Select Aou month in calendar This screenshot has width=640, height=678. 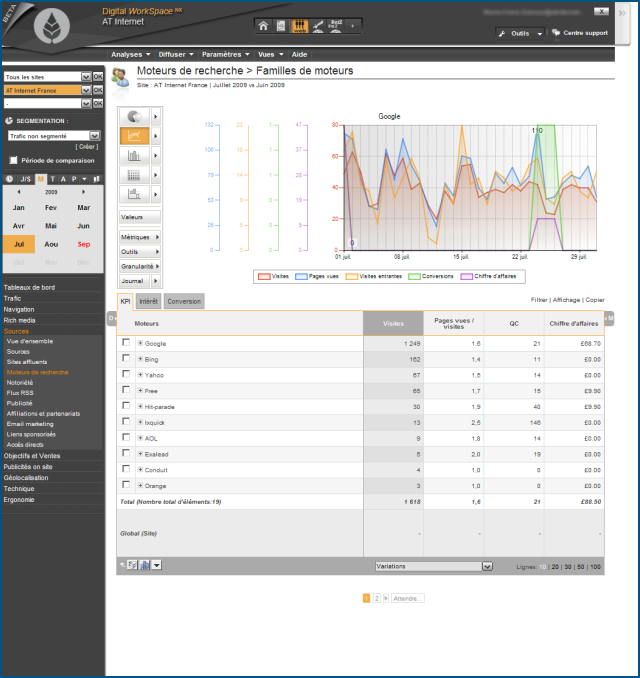(x=51, y=244)
